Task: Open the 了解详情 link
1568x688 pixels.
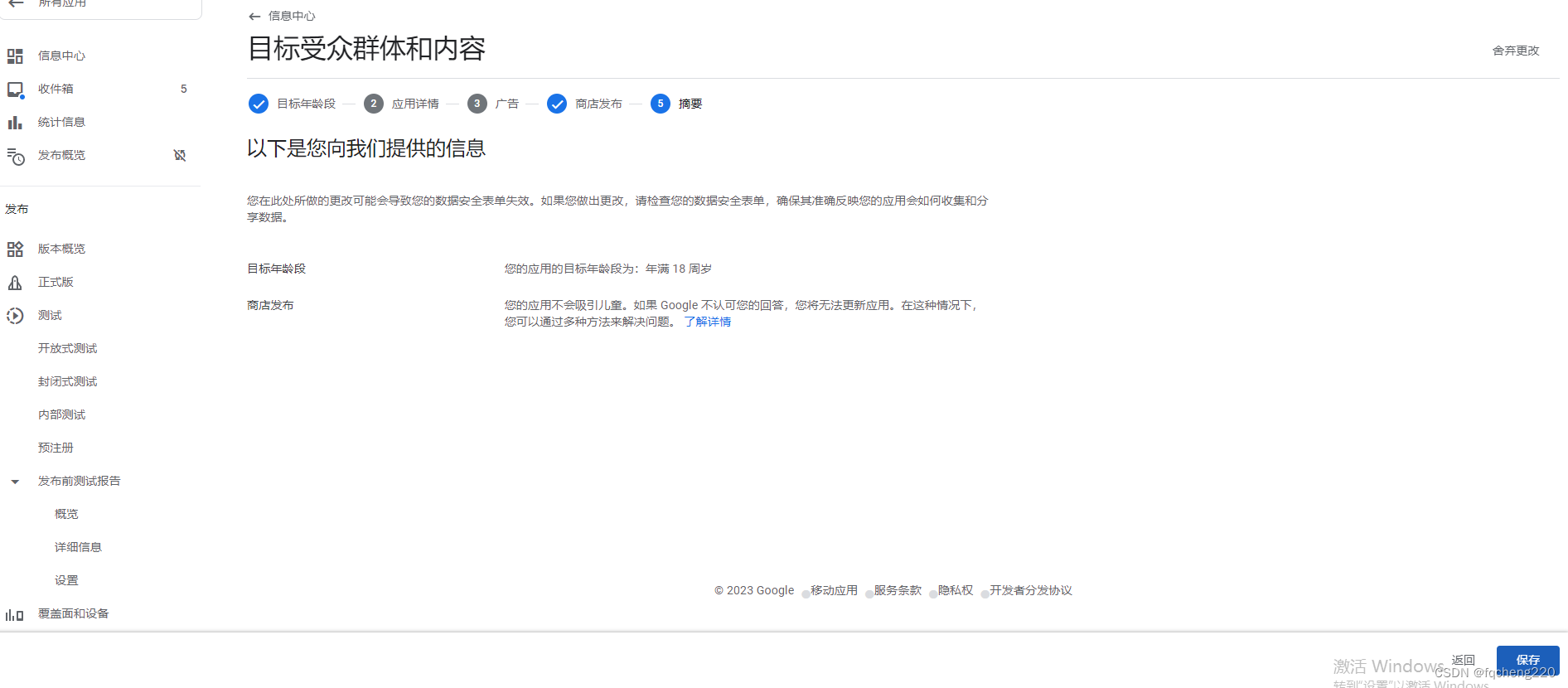Action: coord(708,322)
